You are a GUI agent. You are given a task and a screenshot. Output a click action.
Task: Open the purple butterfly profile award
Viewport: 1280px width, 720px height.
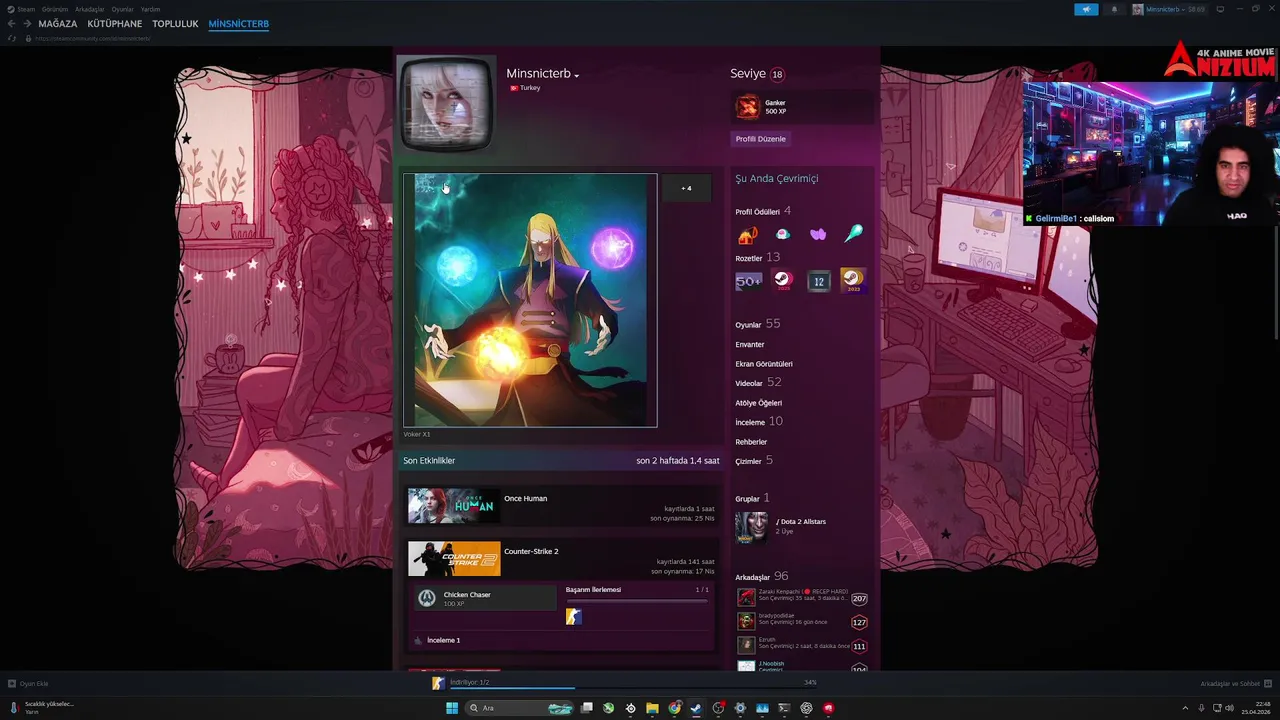pos(818,235)
